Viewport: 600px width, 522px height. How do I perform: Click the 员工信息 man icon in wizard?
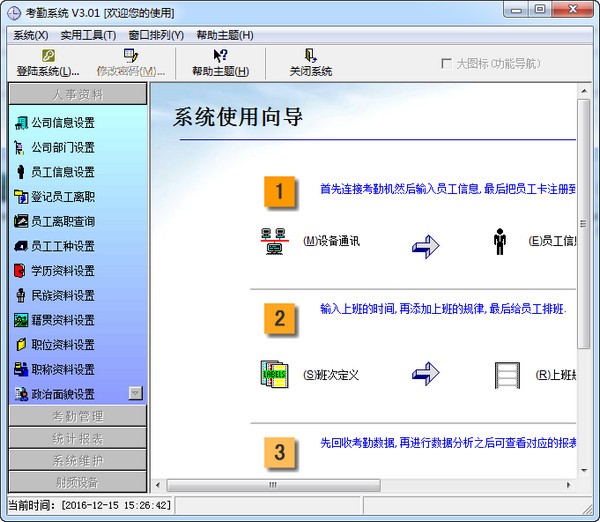(499, 241)
